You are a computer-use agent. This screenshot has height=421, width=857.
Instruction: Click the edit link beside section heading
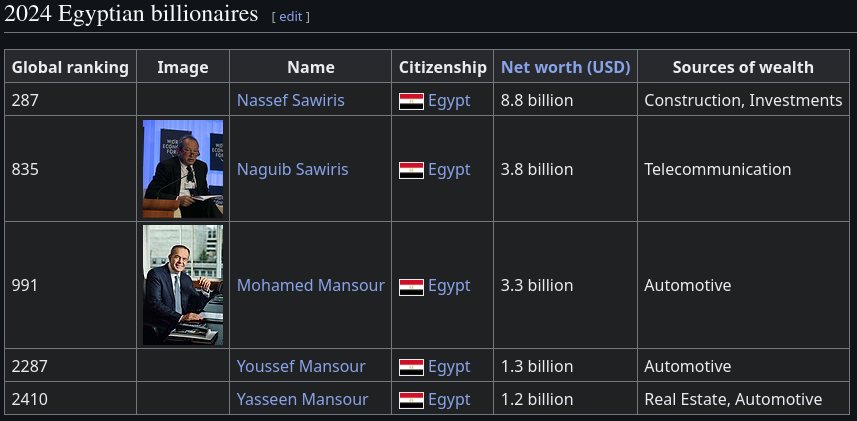pos(290,17)
